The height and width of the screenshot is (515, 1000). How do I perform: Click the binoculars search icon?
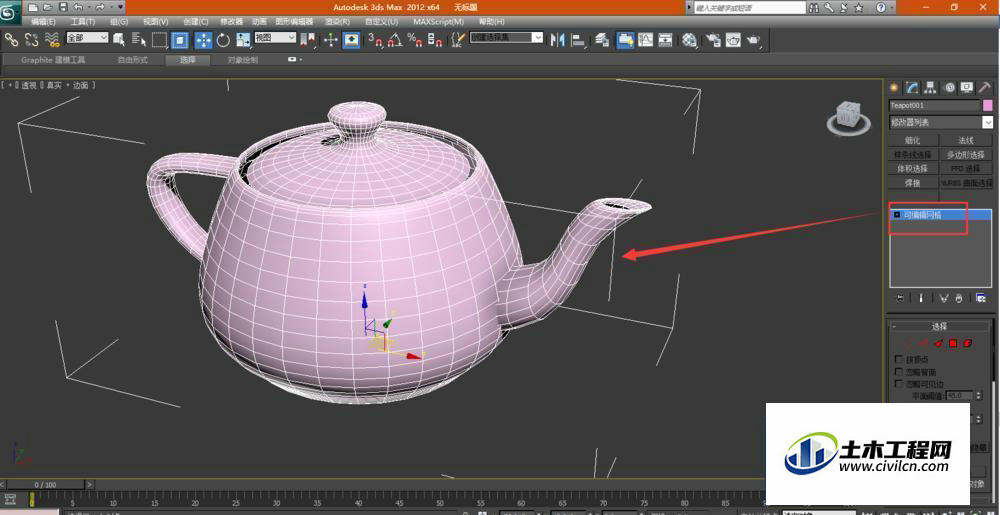pos(814,8)
